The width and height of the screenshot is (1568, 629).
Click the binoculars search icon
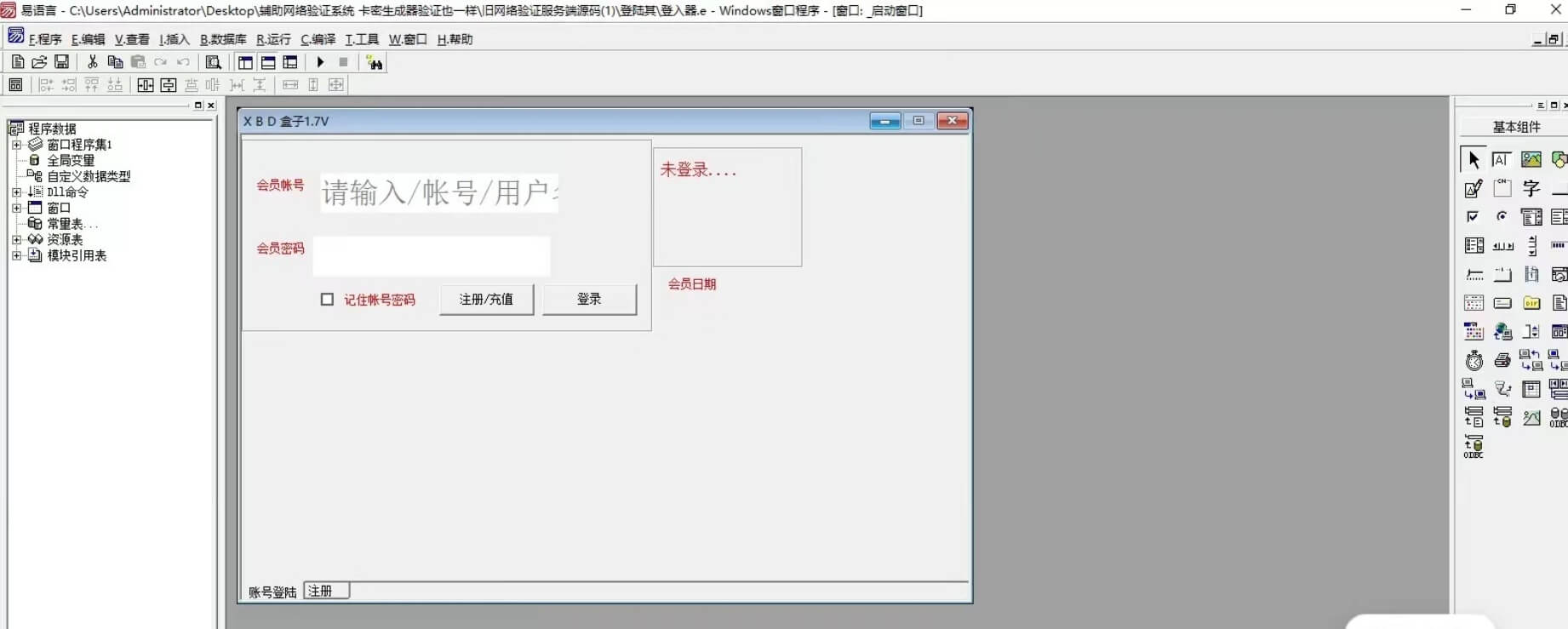click(374, 62)
